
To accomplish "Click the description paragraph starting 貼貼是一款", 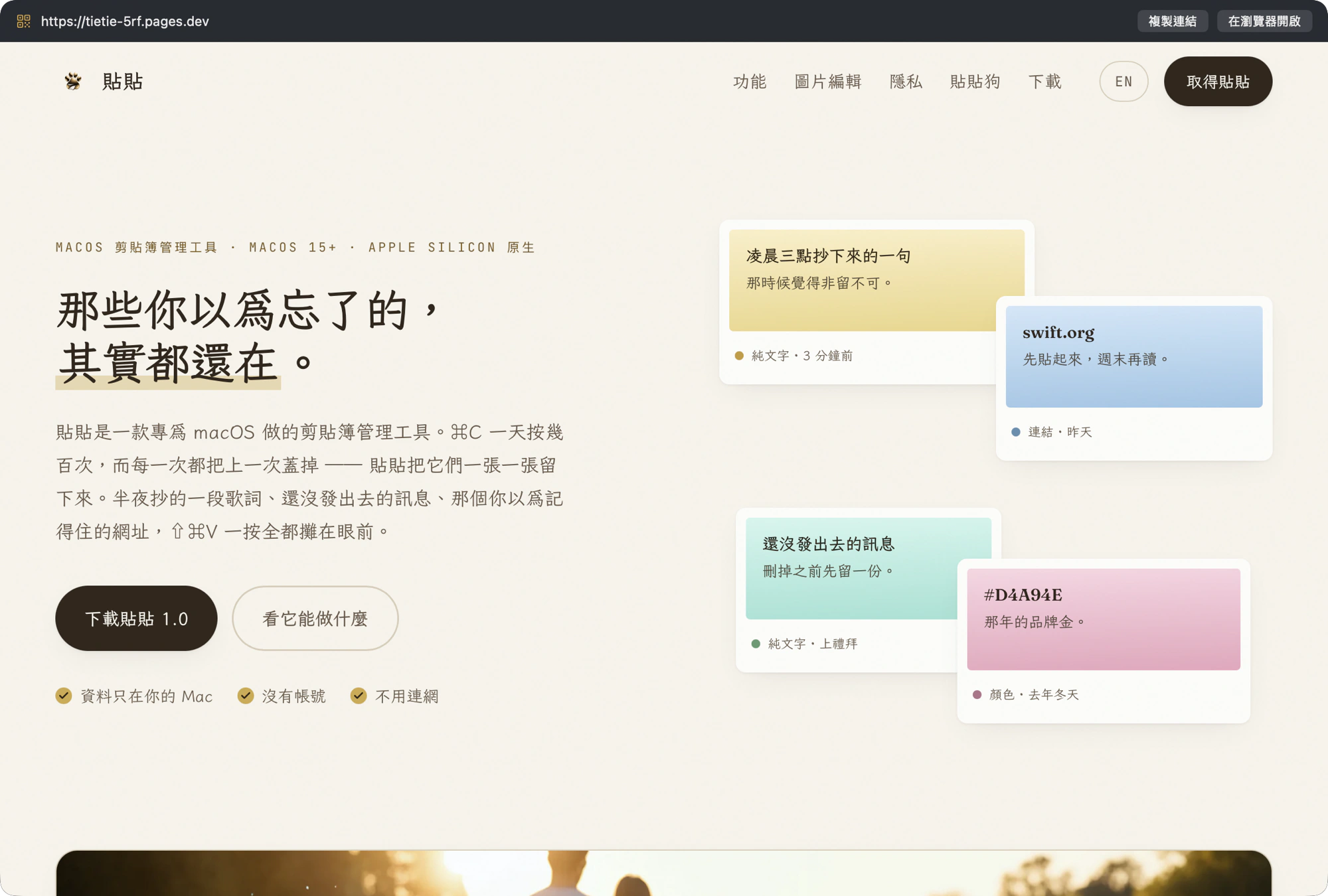I will click(310, 482).
